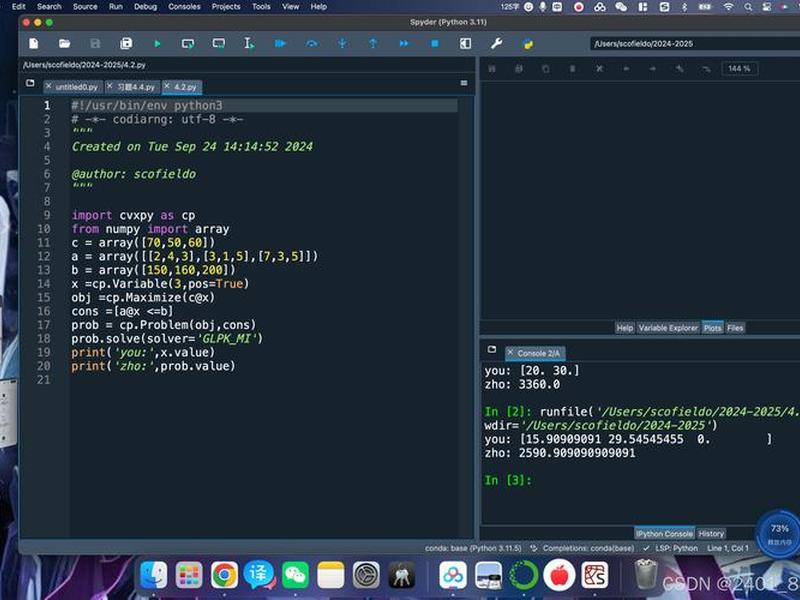Open the editor pane options hamburger menu

(x=464, y=83)
